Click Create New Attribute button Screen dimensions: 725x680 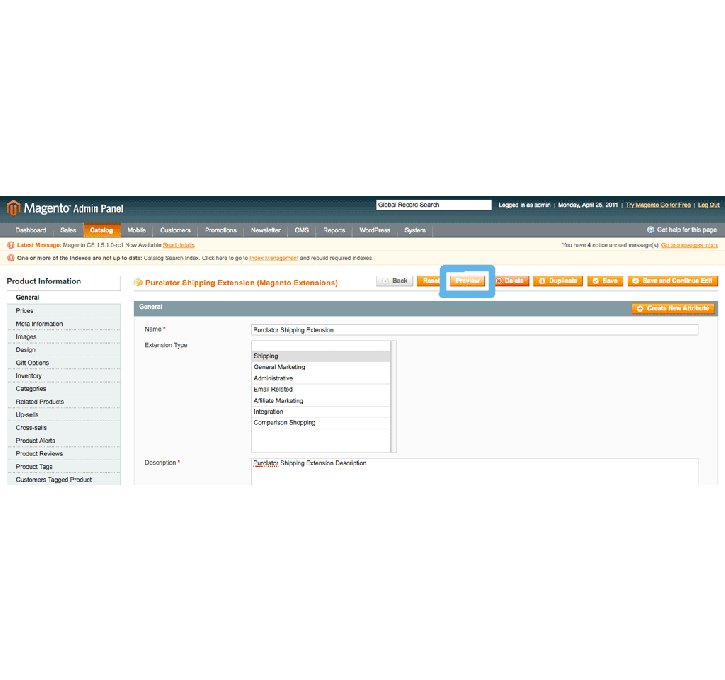tap(673, 308)
